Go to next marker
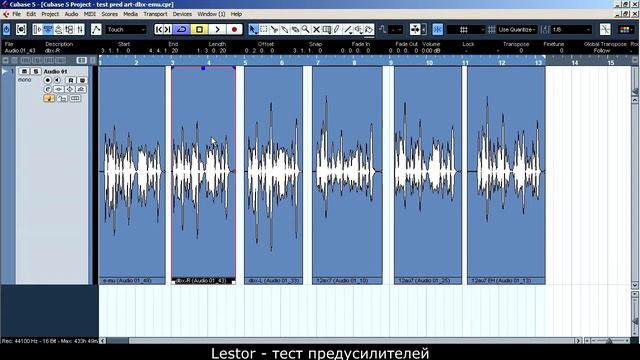This screenshot has height=360, width=640. point(168,29)
